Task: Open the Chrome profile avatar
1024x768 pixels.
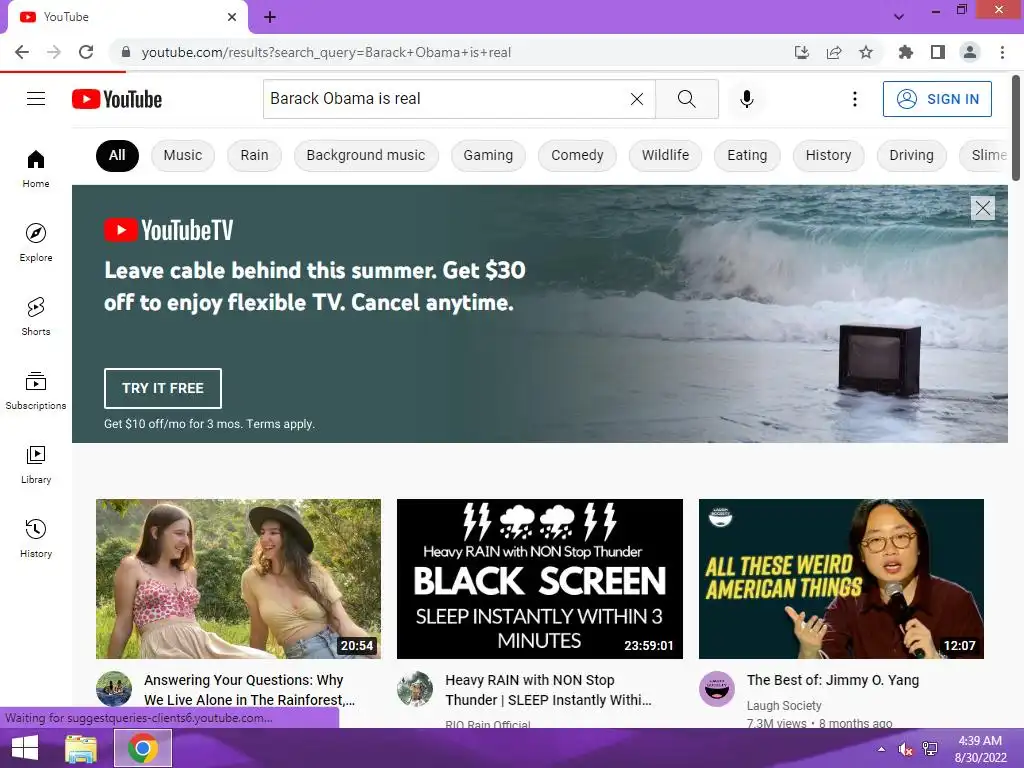Action: 970,52
